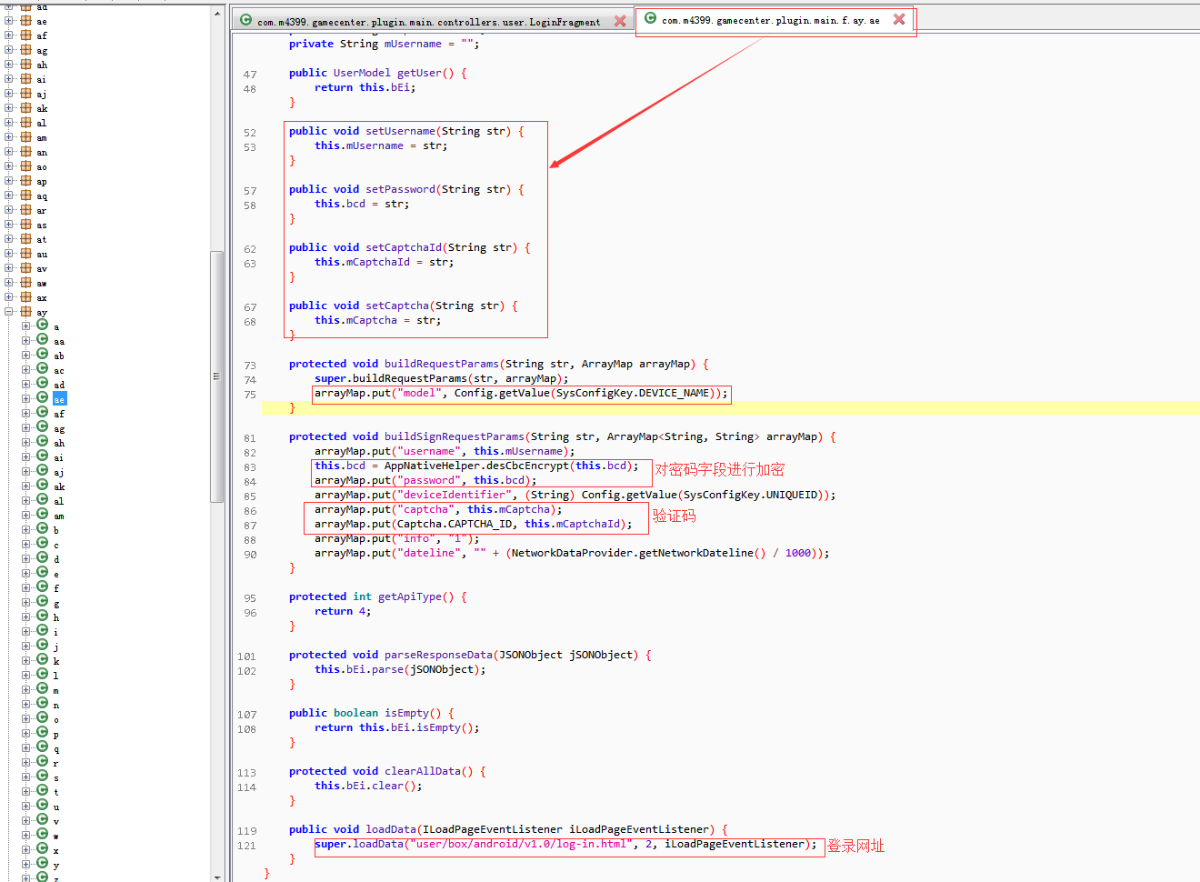Click the green class icon for i
1200x882 pixels.
43,631
